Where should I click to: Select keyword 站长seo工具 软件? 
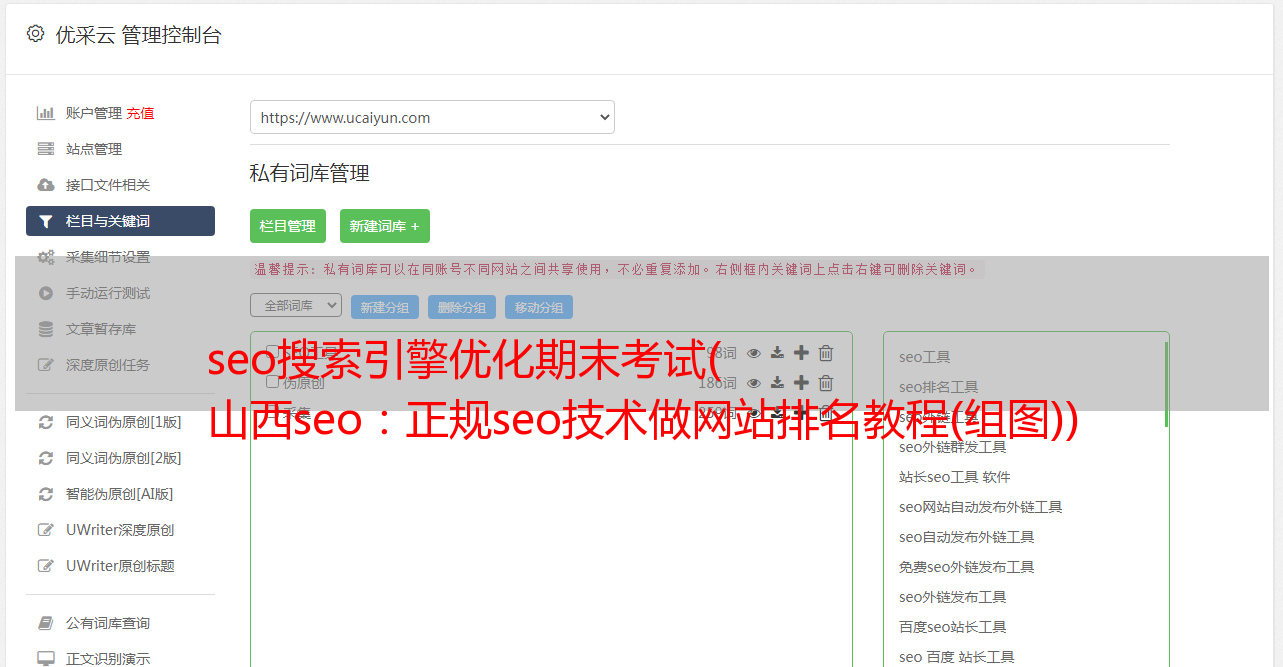coord(955,477)
